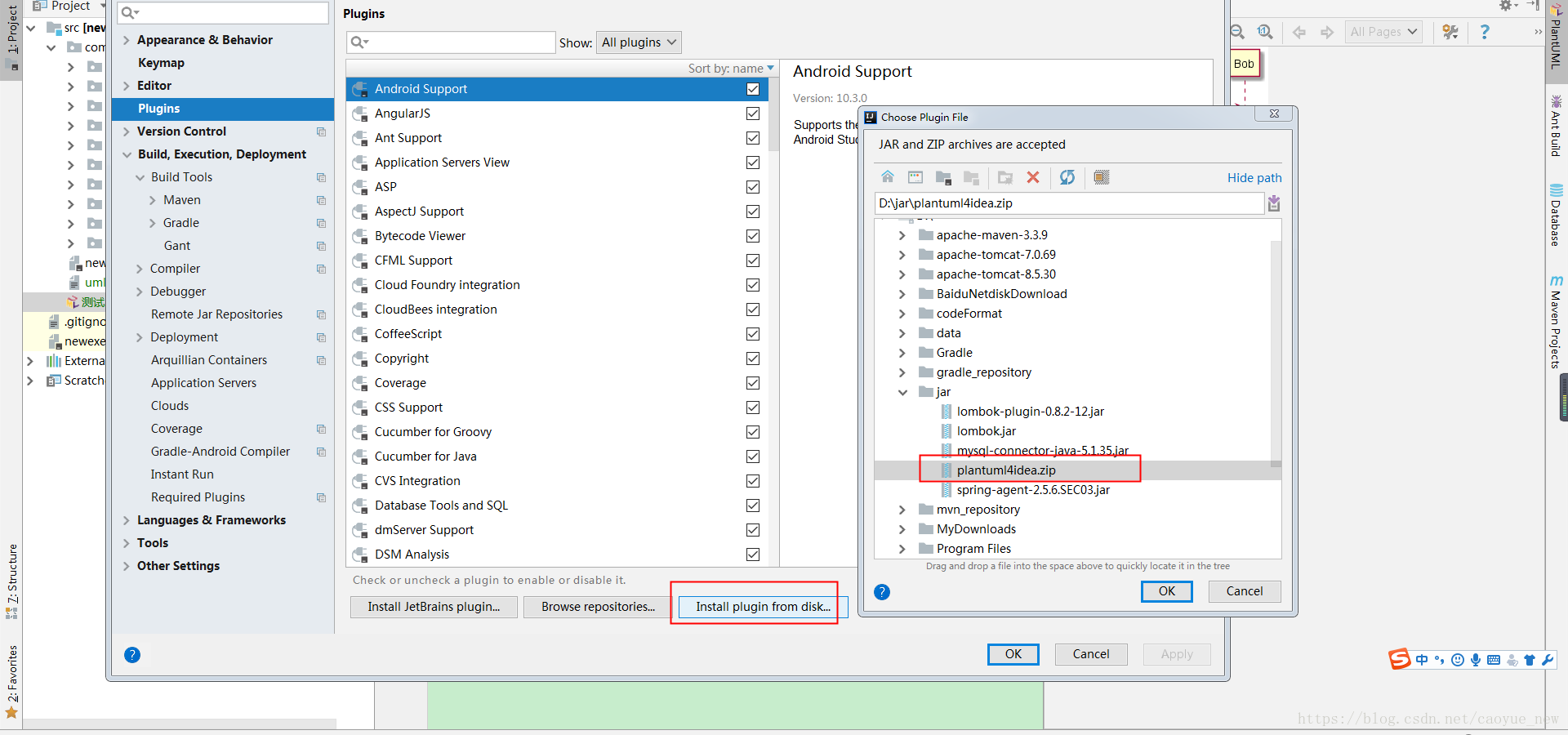The height and width of the screenshot is (735, 1568).
Task: Open help in Settings dialog
Action: [x=132, y=655]
